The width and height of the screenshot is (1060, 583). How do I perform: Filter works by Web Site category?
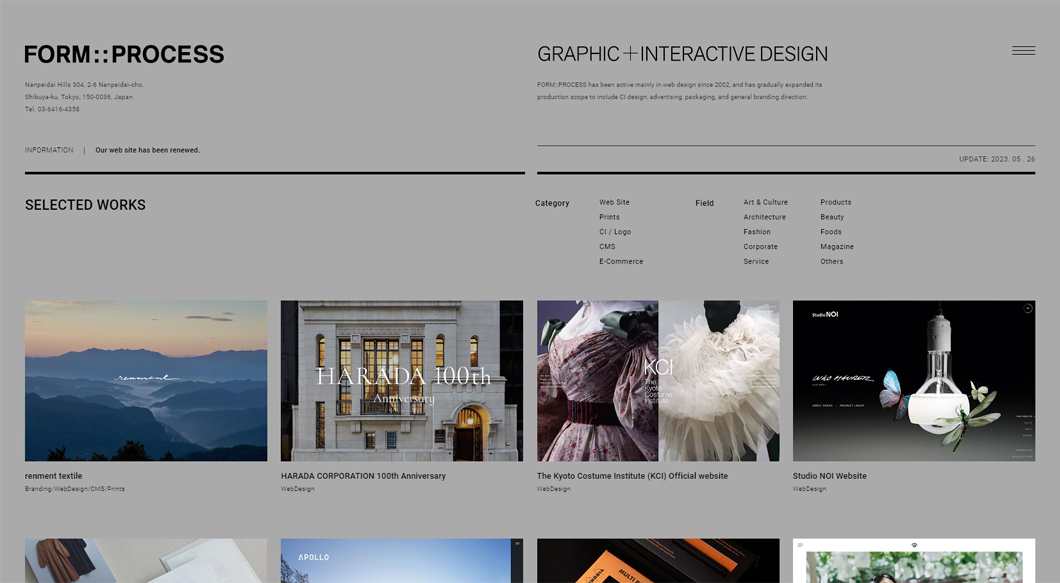(614, 202)
